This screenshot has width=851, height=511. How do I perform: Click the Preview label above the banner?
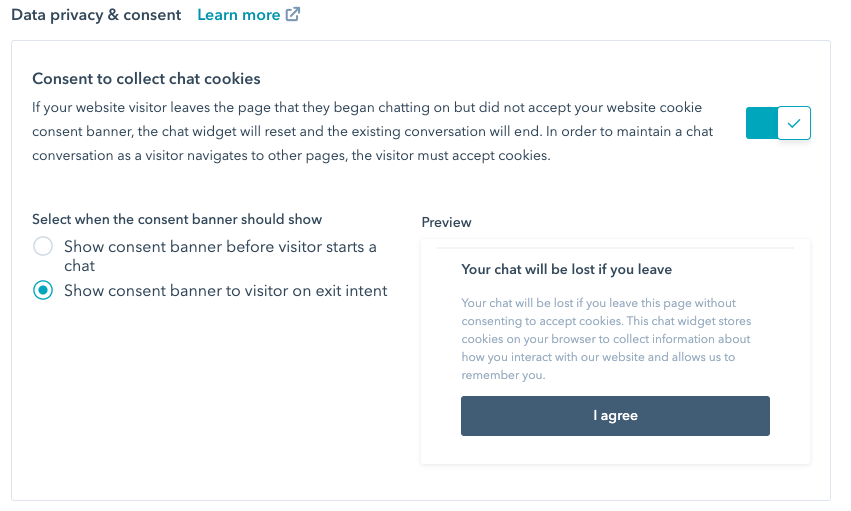(x=446, y=222)
